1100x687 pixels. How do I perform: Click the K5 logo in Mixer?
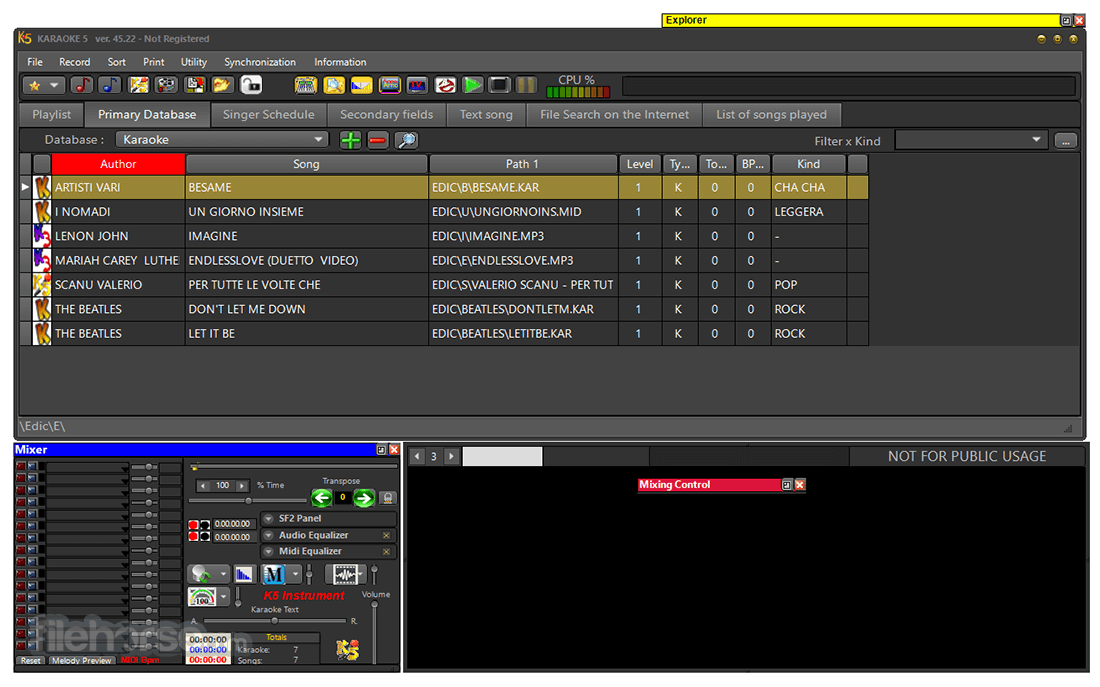click(x=347, y=649)
